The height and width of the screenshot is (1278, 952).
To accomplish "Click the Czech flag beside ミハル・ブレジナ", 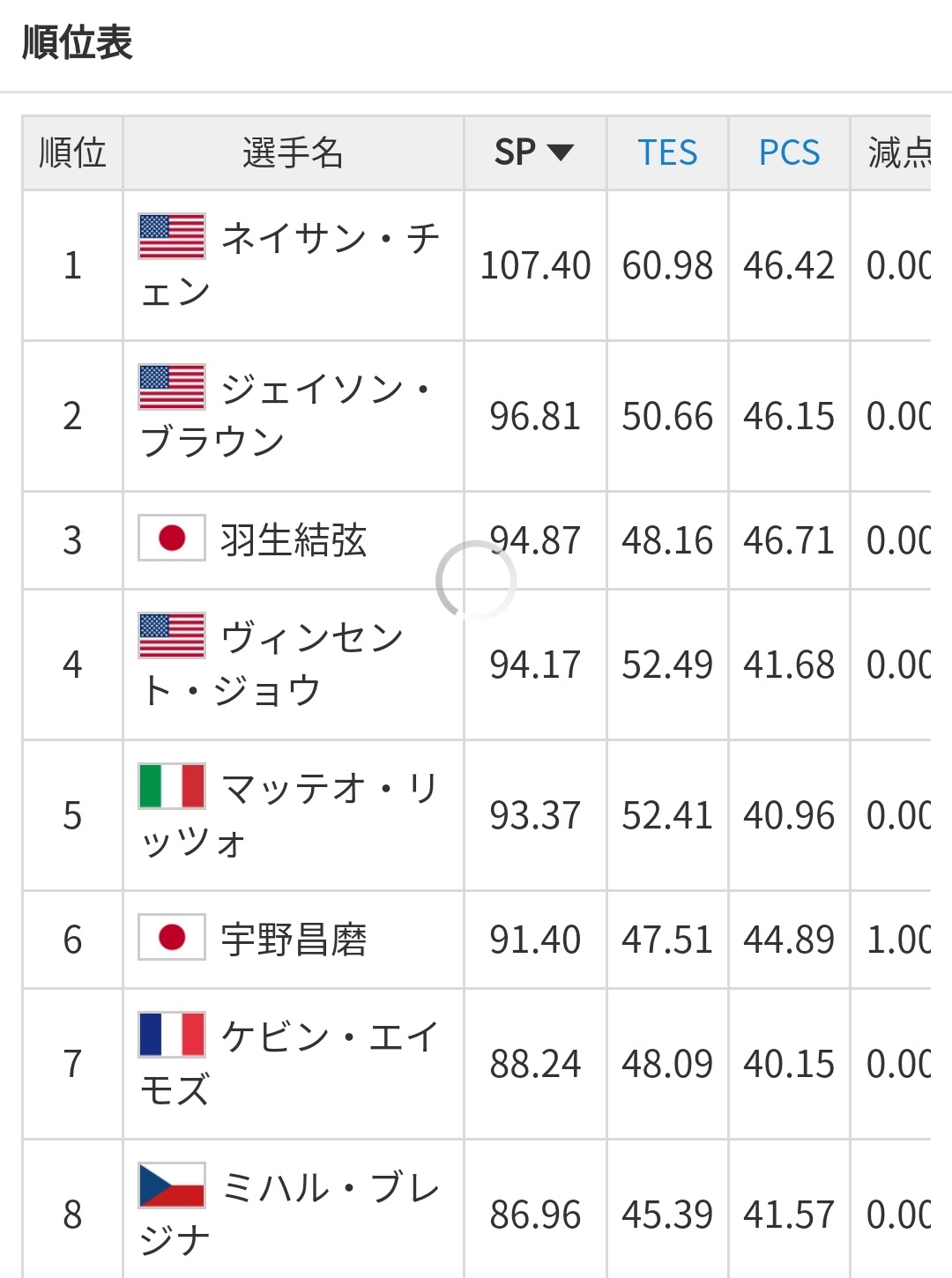I will pyautogui.click(x=172, y=1185).
